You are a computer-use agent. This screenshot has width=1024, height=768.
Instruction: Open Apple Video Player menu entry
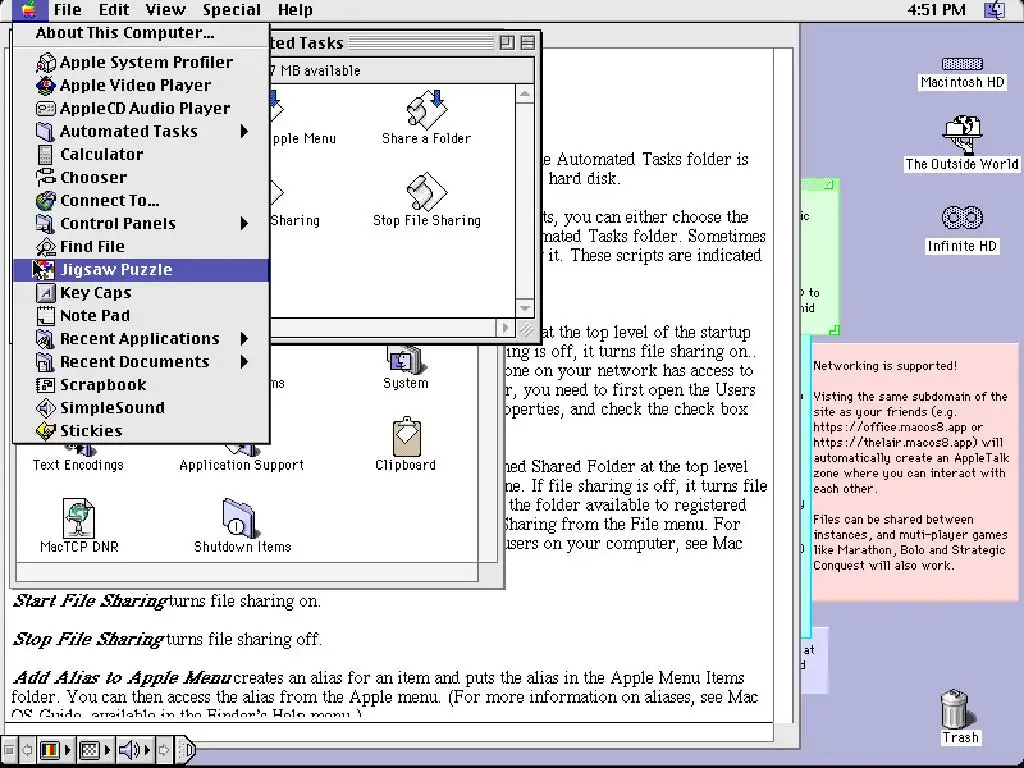pyautogui.click(x=141, y=85)
